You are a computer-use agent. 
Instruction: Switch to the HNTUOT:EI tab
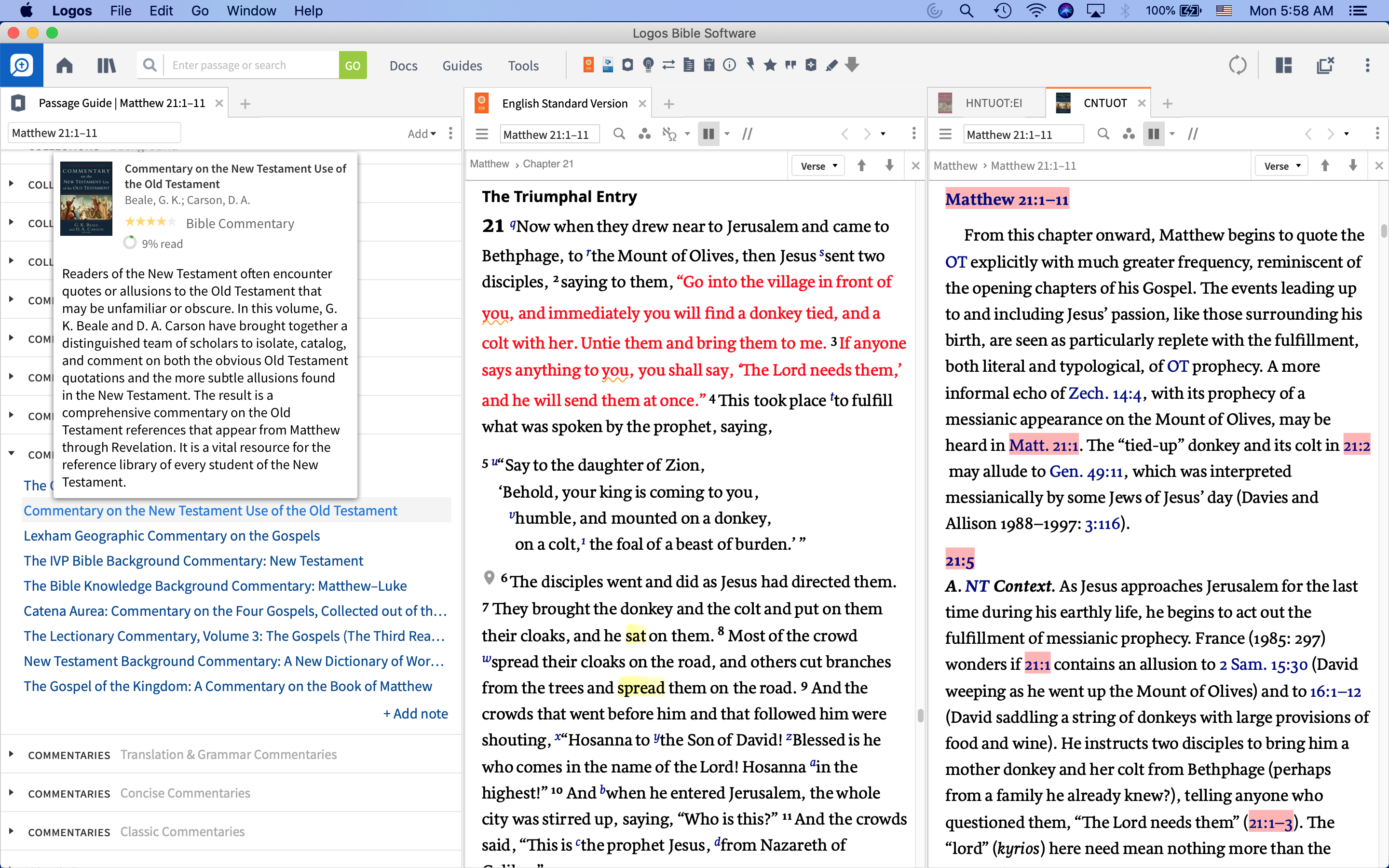tap(993, 103)
